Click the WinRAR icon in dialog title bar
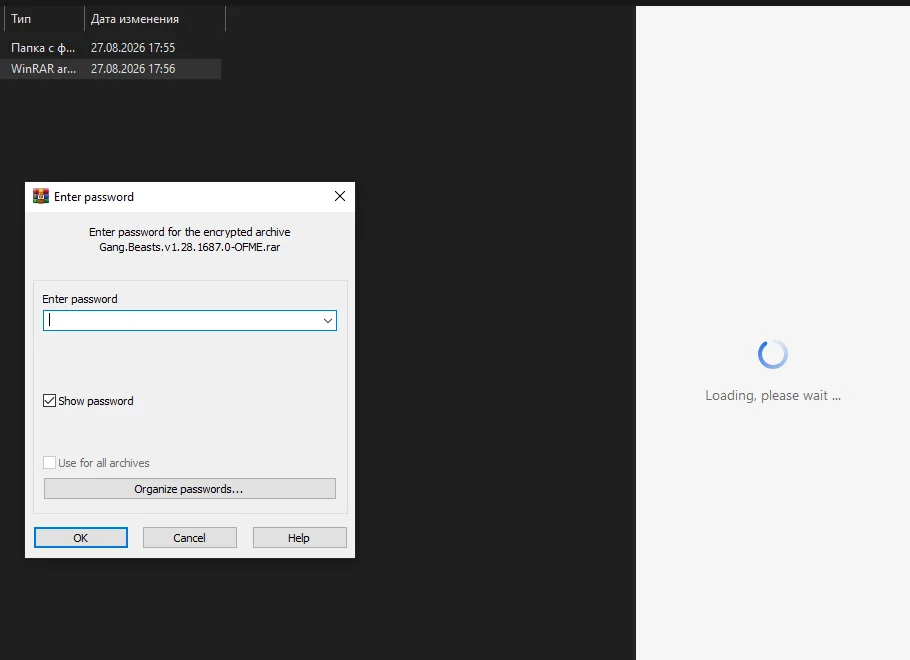The width and height of the screenshot is (910, 660). tap(41, 197)
